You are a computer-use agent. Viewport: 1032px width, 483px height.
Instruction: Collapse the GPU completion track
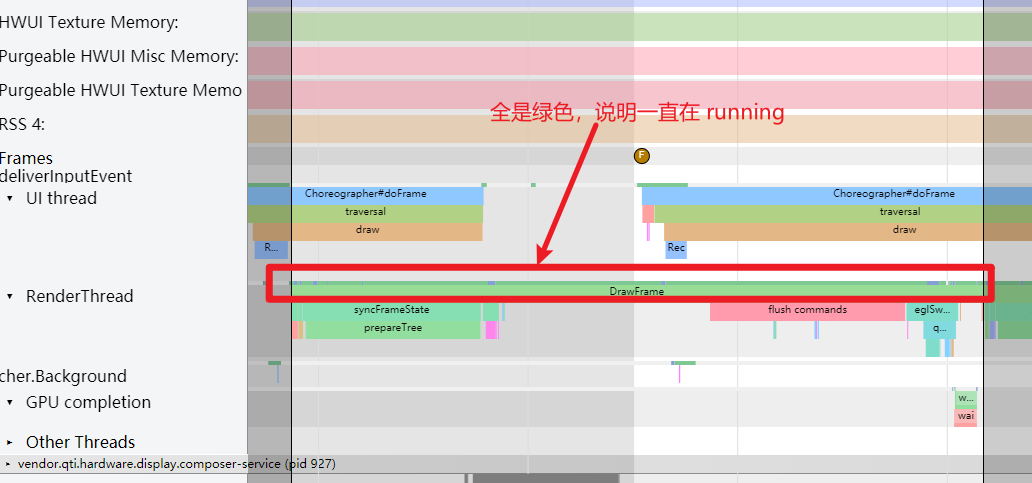pyautogui.click(x=11, y=402)
